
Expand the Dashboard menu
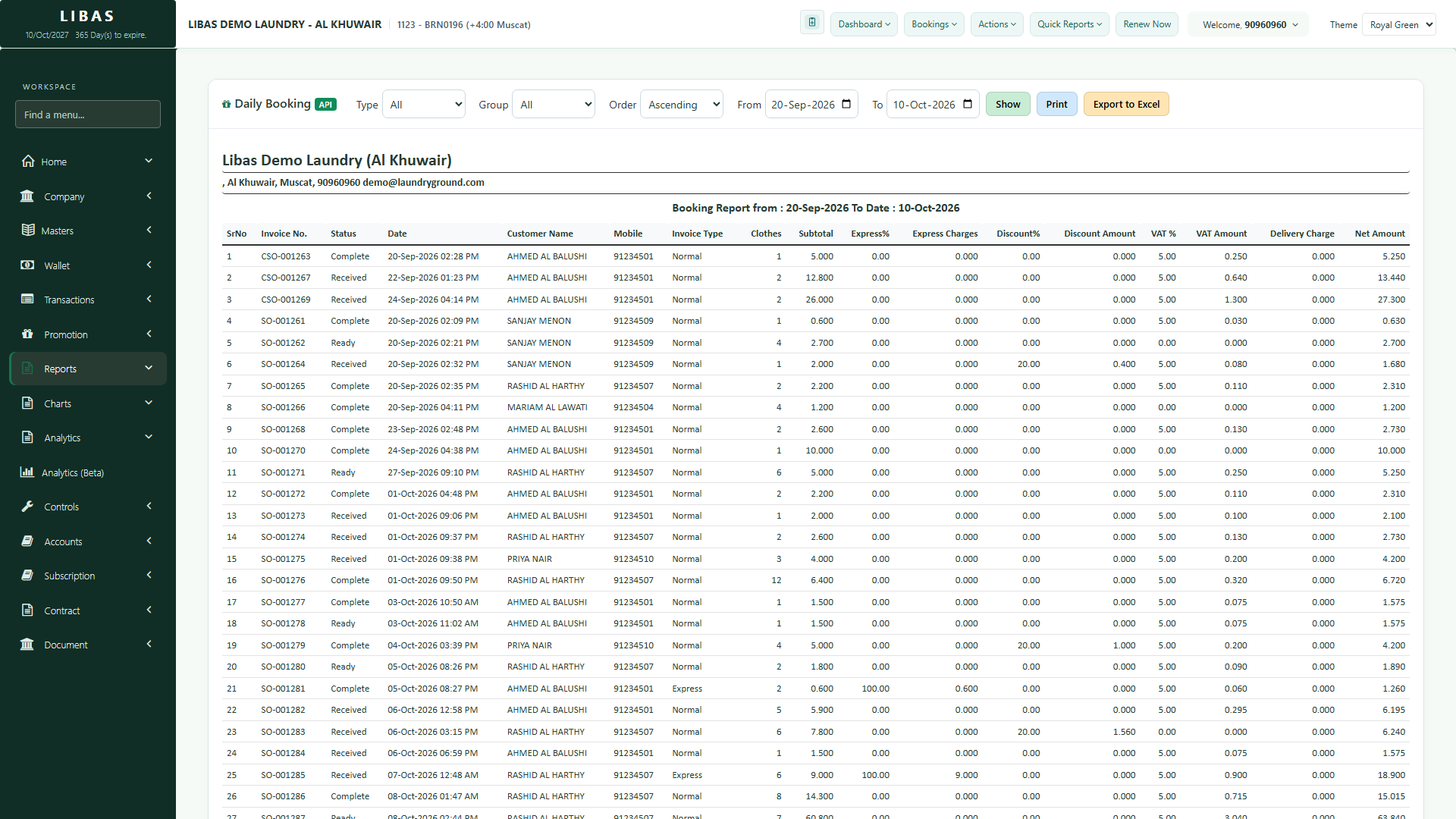pos(864,24)
